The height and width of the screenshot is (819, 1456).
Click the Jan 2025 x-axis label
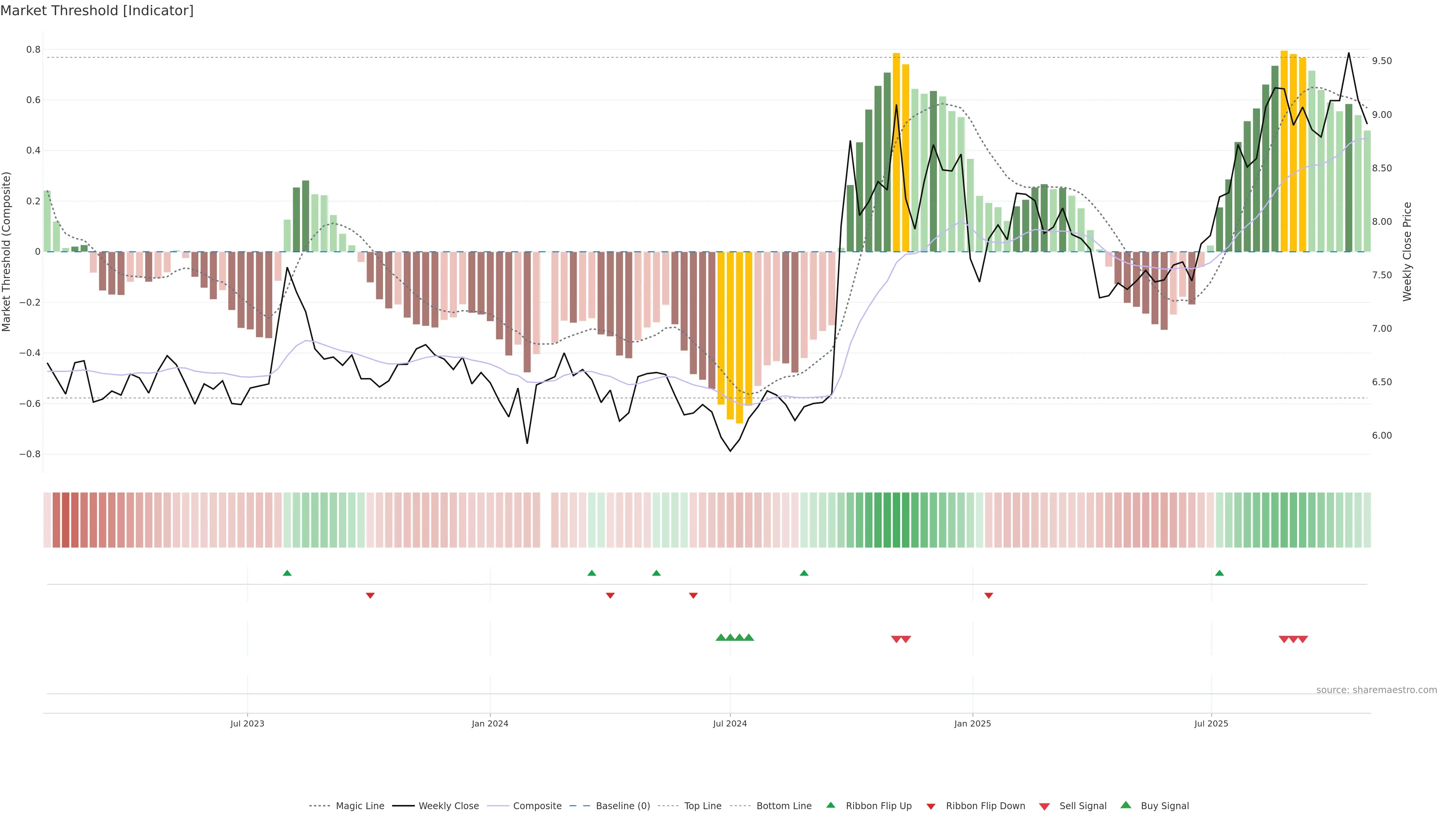(x=972, y=723)
